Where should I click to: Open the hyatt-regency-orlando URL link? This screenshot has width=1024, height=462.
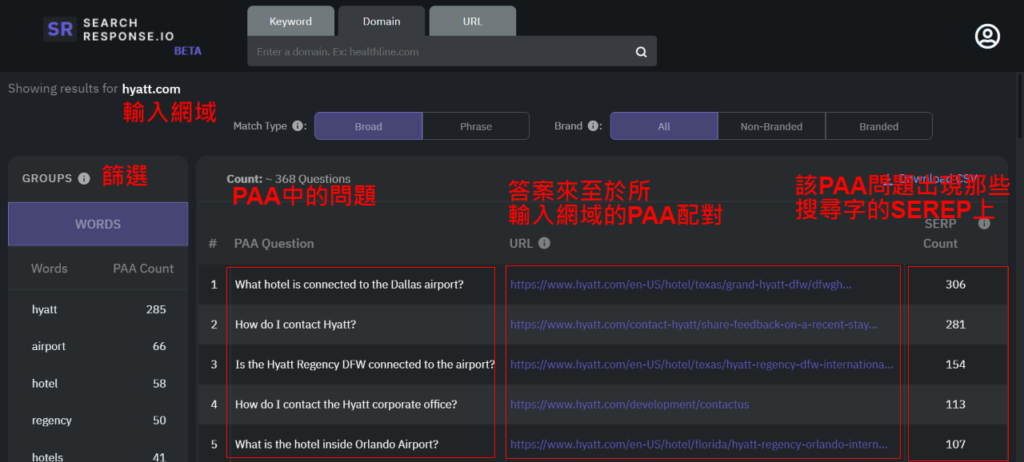pos(699,444)
